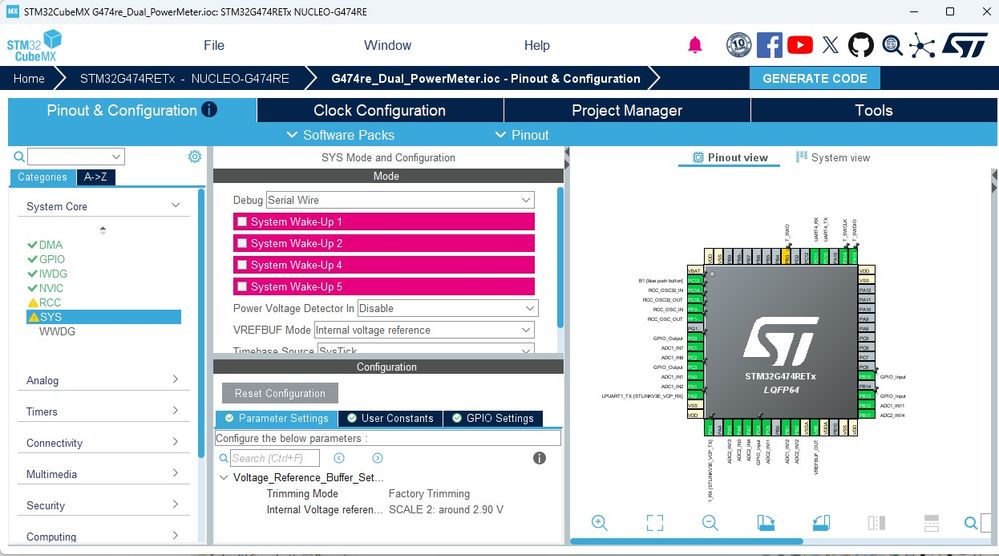This screenshot has height=556, width=999.
Task: Open the YouTube icon link
Action: (x=800, y=45)
